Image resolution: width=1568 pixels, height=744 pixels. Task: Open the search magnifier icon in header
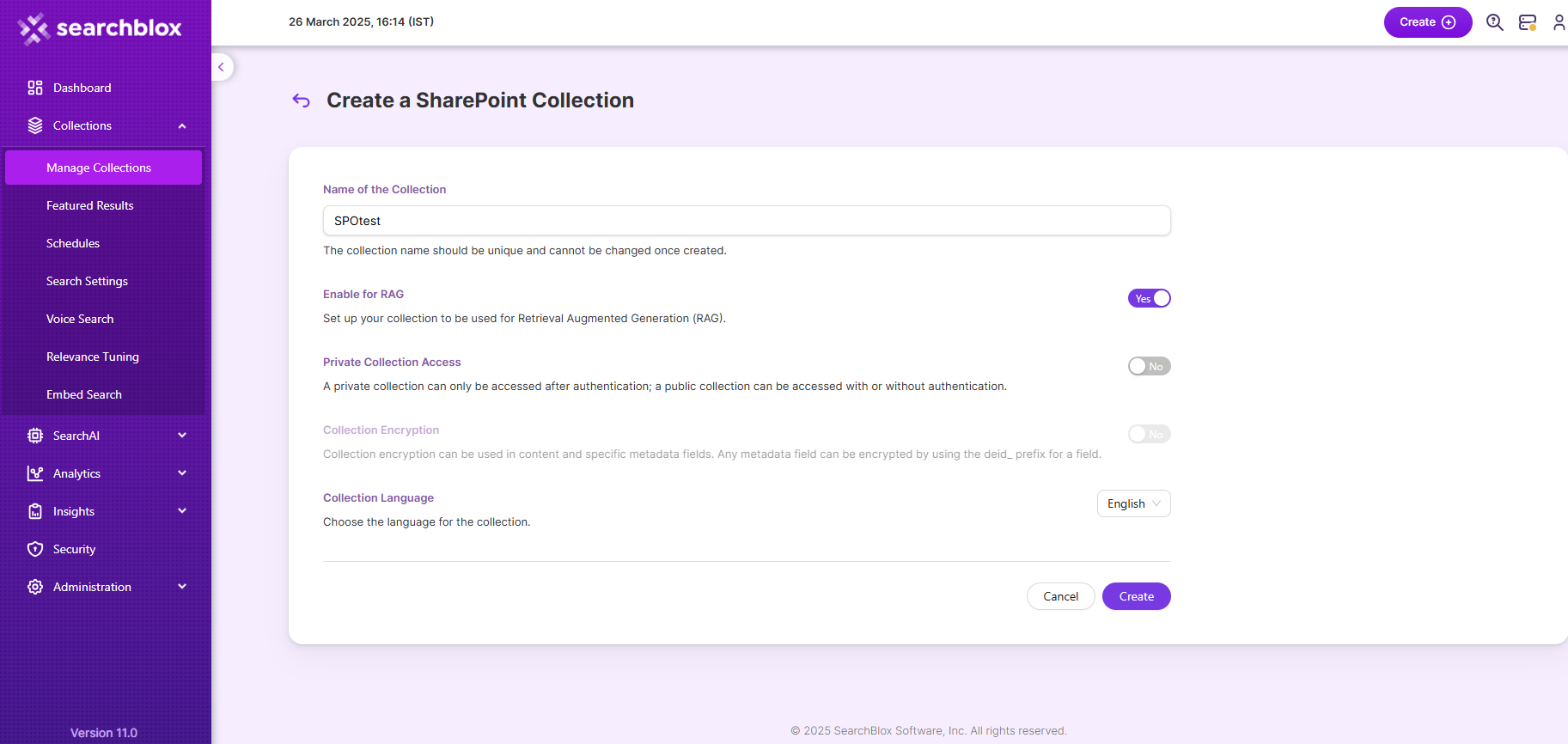pyautogui.click(x=1495, y=22)
